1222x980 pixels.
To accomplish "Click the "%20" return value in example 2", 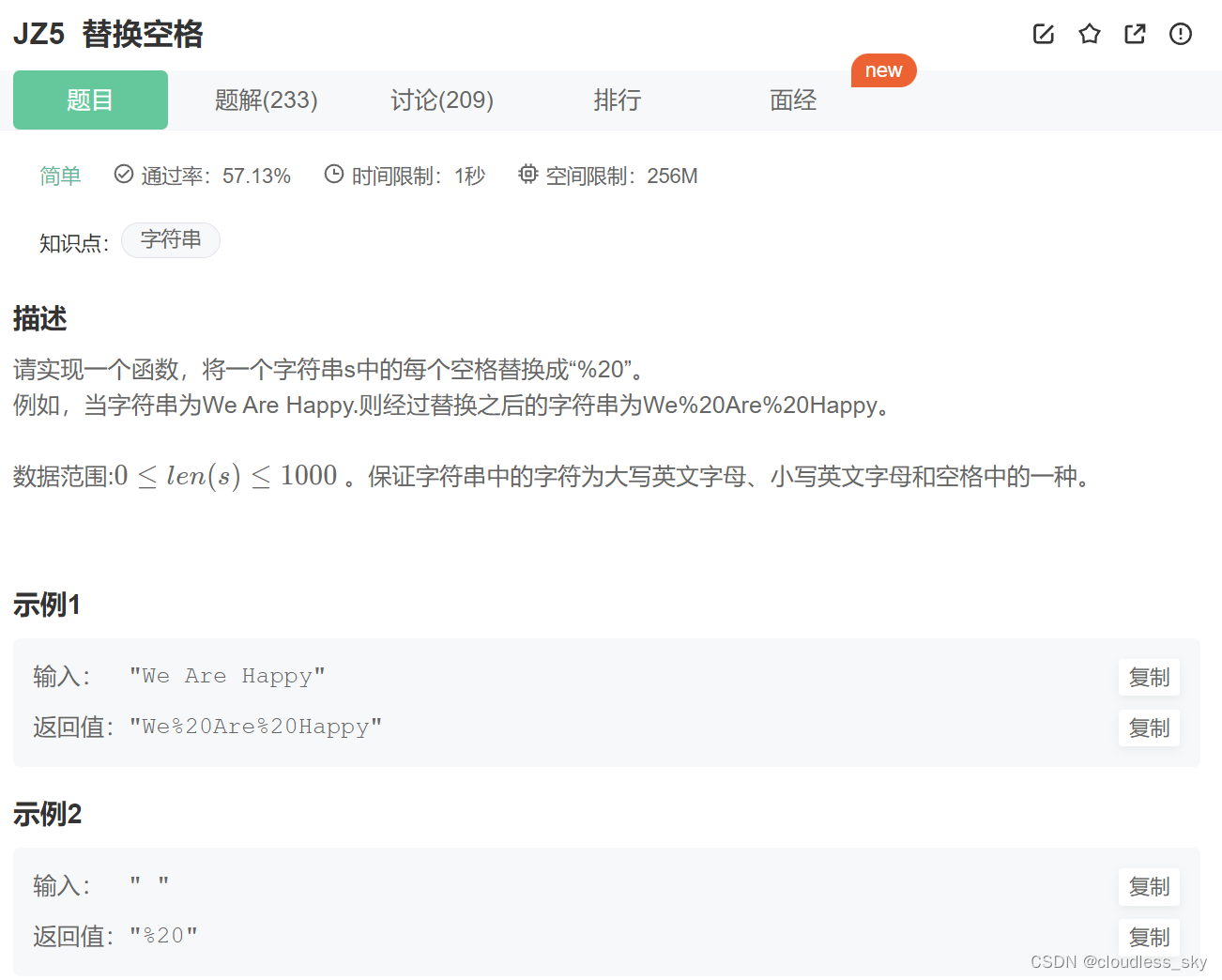I will tap(163, 936).
